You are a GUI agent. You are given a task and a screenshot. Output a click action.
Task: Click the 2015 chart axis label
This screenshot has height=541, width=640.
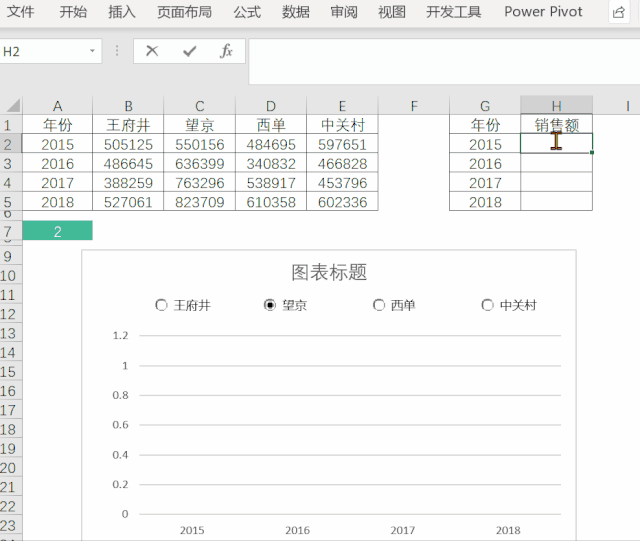(x=192, y=530)
